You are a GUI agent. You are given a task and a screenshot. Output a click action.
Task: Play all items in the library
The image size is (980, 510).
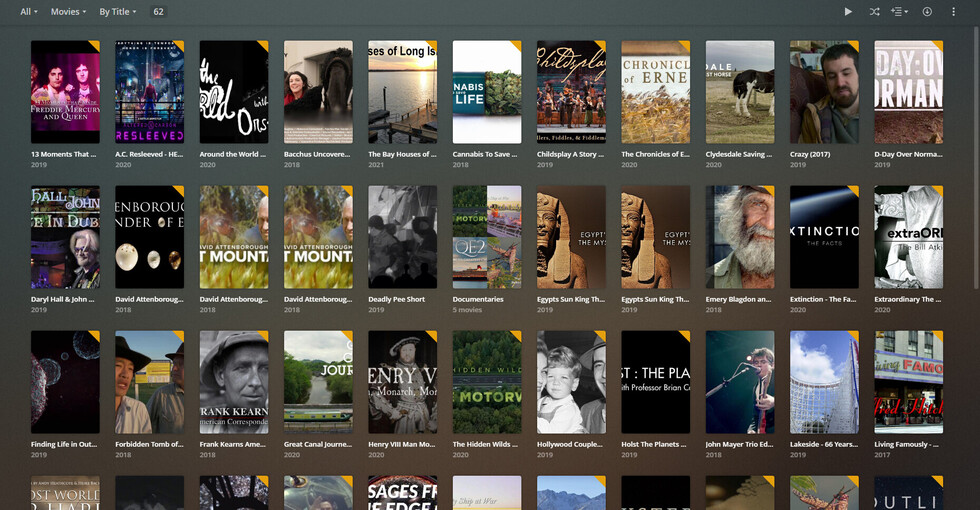[x=848, y=11]
